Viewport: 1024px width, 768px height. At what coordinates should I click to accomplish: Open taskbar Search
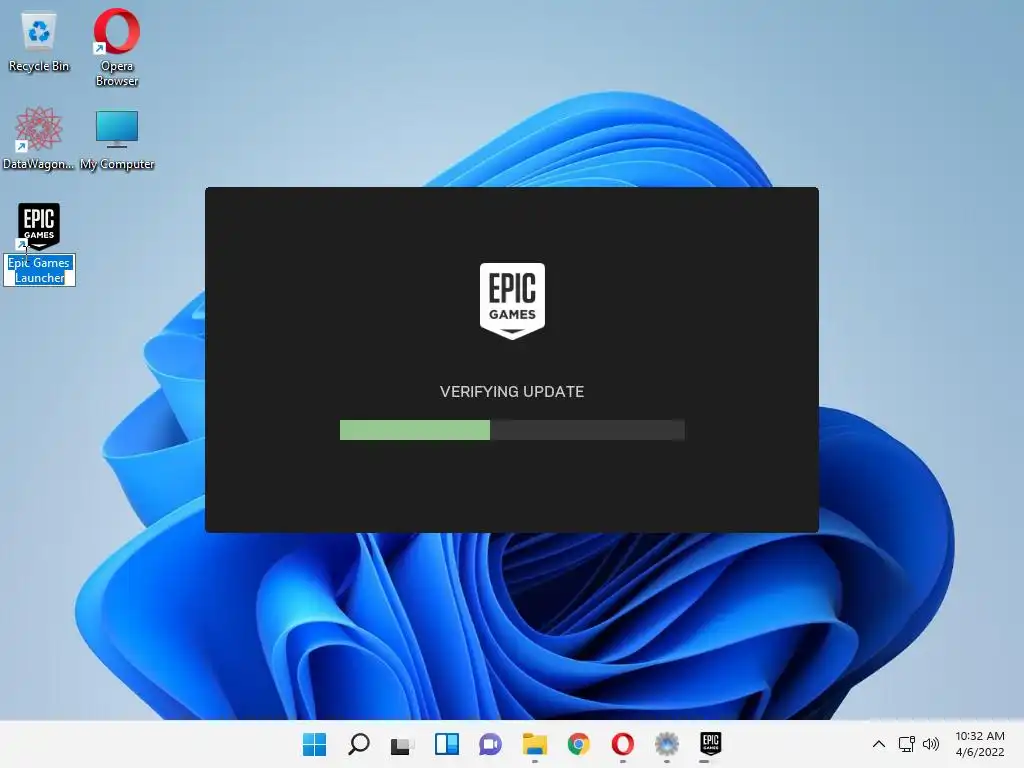(x=359, y=744)
